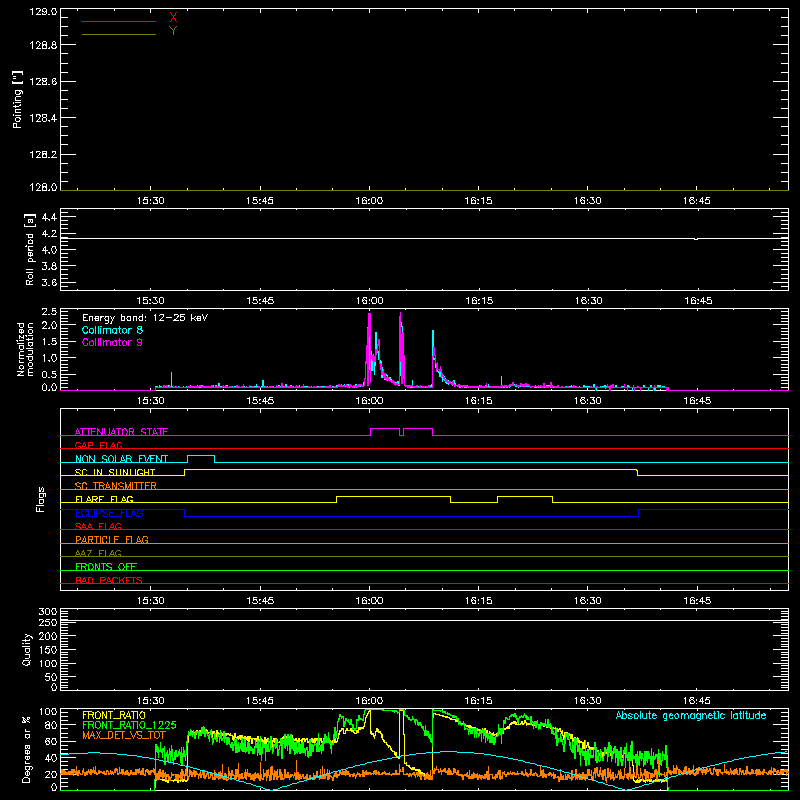This screenshot has height=800, width=800.
Task: Click the green 'FRONT_RATIO_1225' legend entry
Action: [x=129, y=725]
